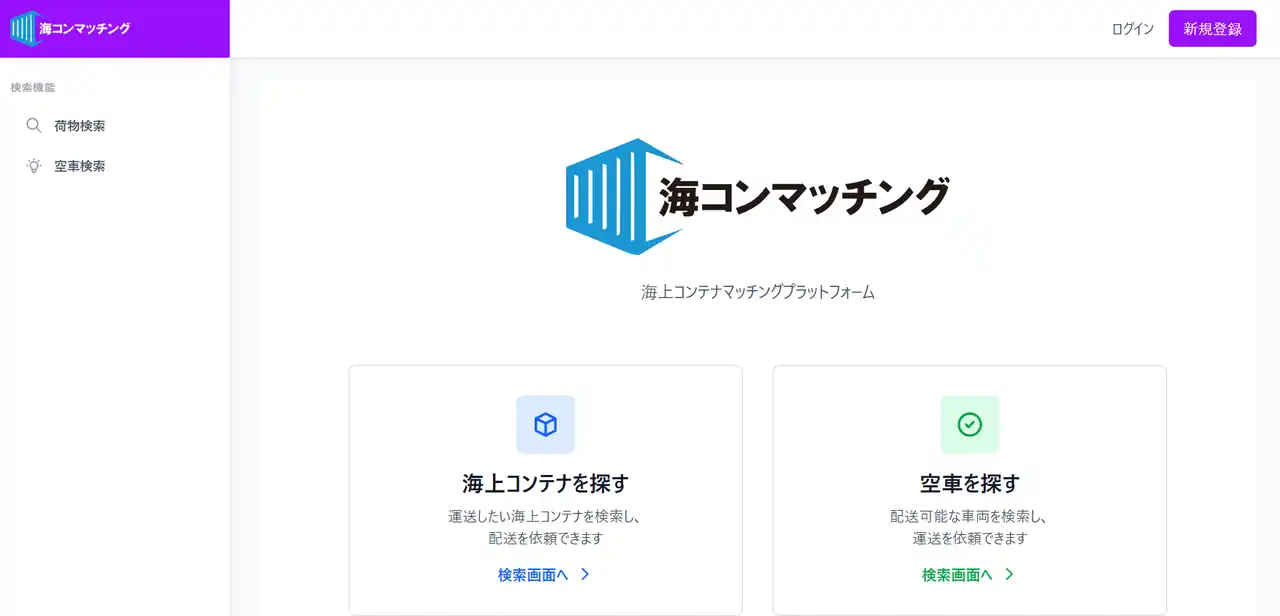
Task: Click the green checkmark icon on 空車を探す card
Action: tap(969, 424)
